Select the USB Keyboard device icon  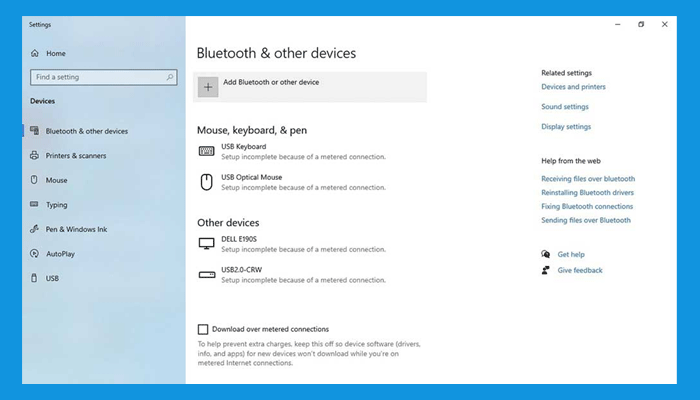coord(207,151)
